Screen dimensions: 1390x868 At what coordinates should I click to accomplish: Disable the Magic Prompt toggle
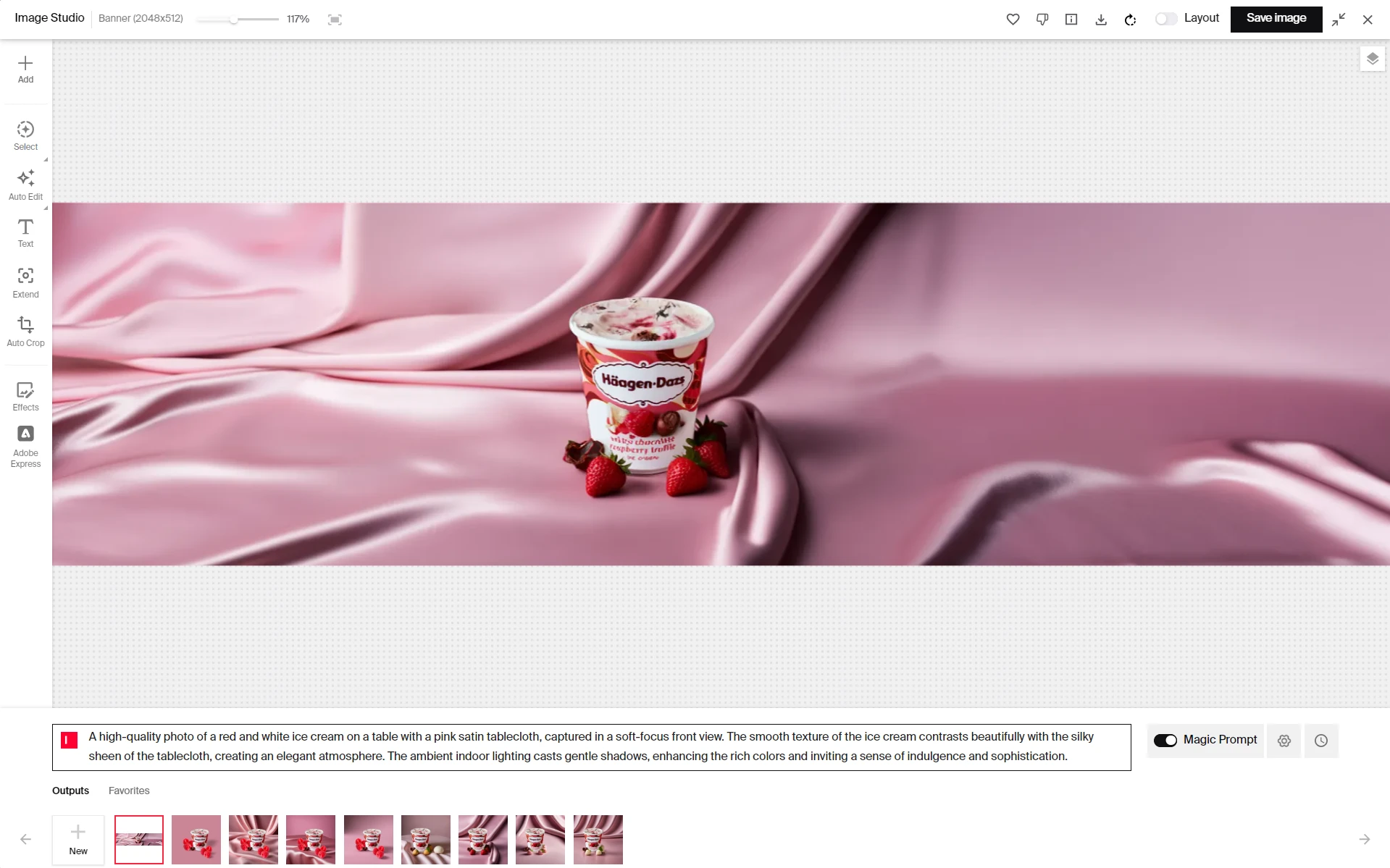pyautogui.click(x=1165, y=740)
